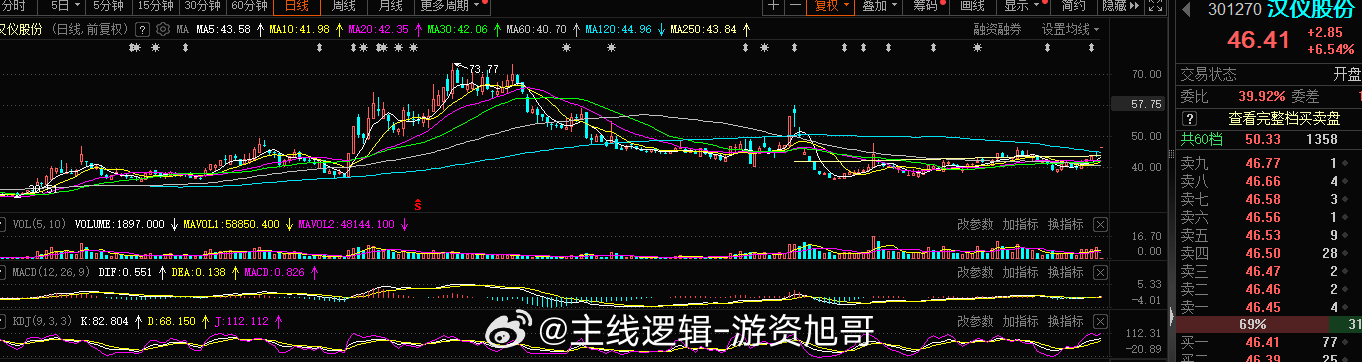Click 换指标 in the MACD panel
1362x362 pixels.
(x=1066, y=272)
